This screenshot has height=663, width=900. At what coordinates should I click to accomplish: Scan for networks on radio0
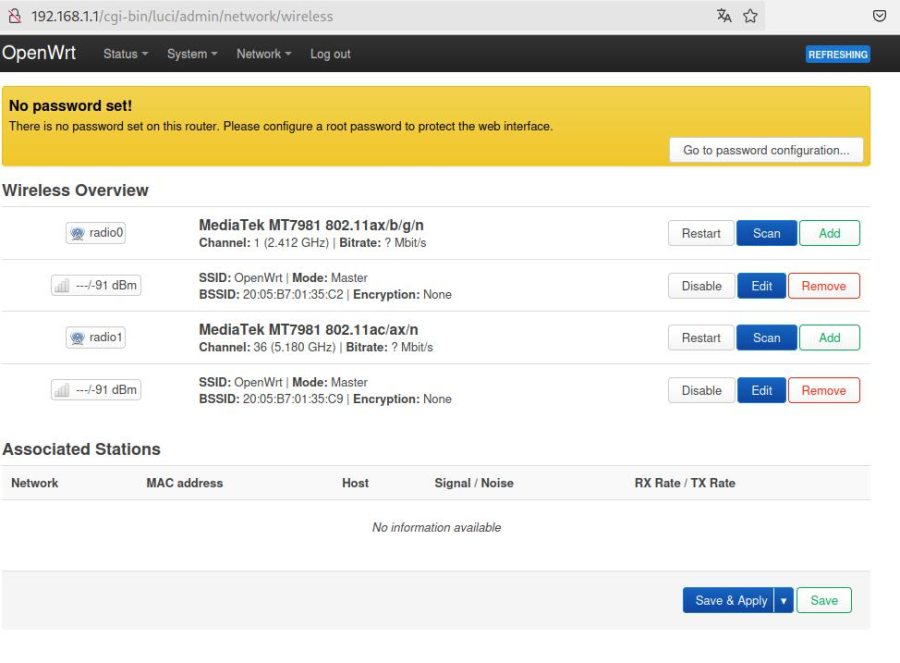[x=766, y=233]
